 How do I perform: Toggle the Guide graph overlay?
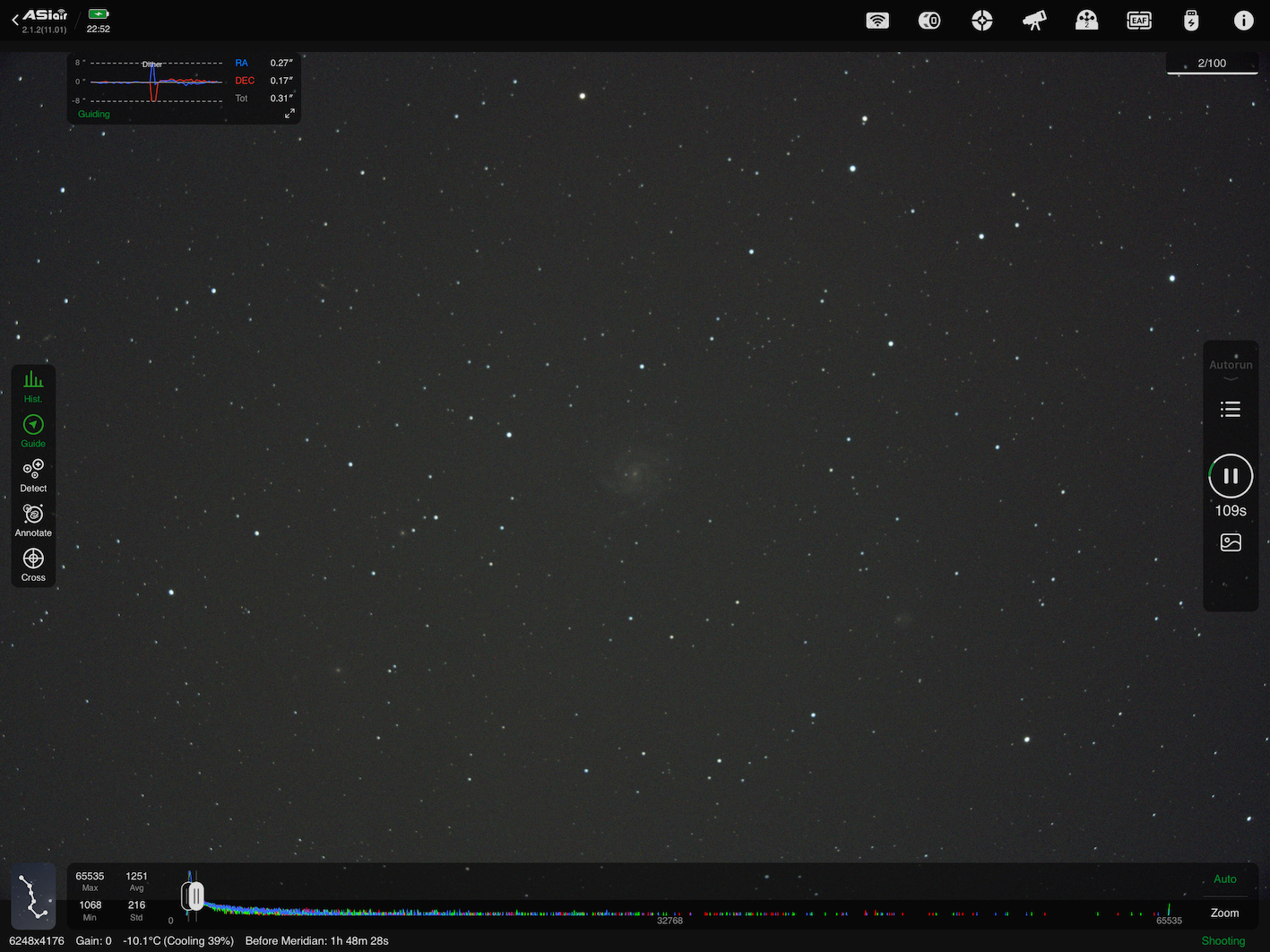point(33,431)
